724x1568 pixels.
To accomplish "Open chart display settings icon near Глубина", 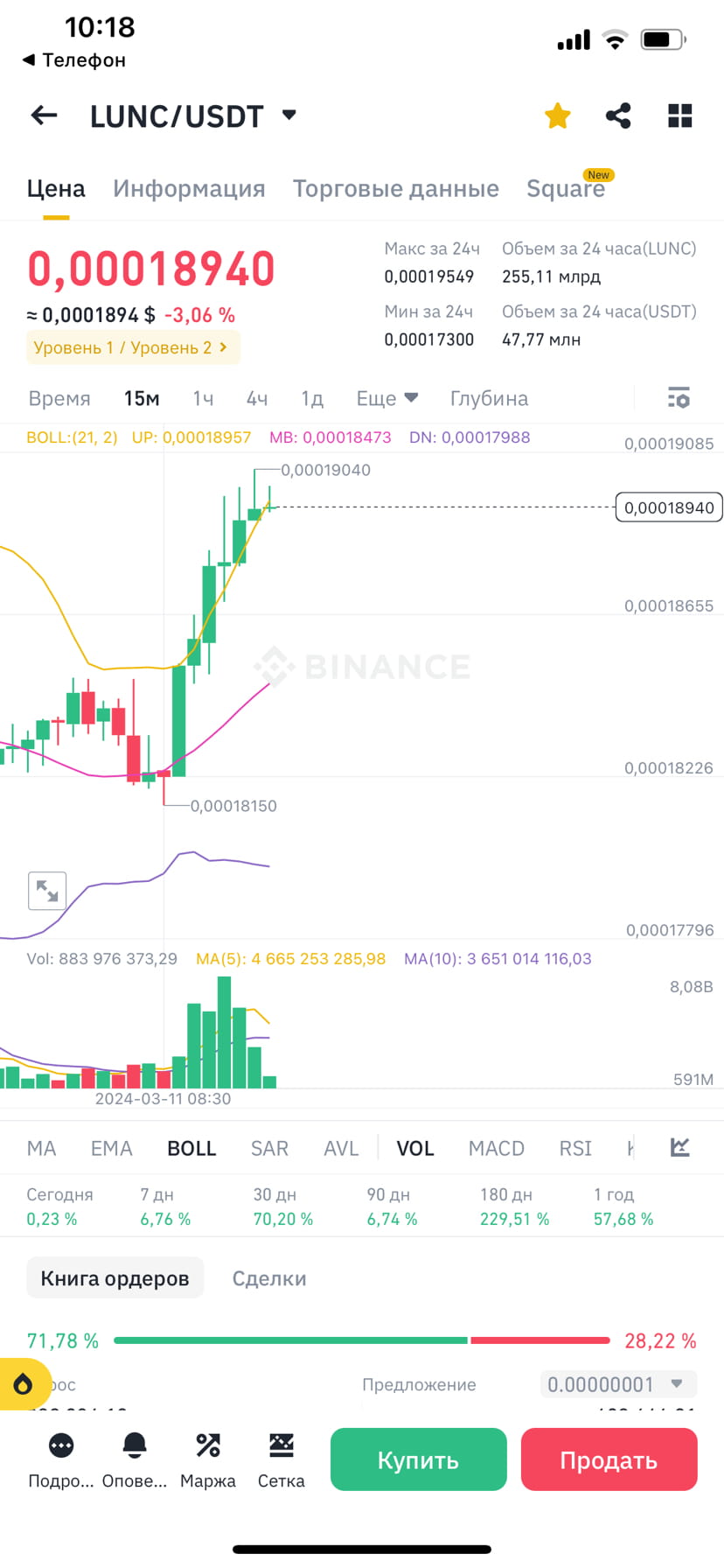I will [x=679, y=398].
